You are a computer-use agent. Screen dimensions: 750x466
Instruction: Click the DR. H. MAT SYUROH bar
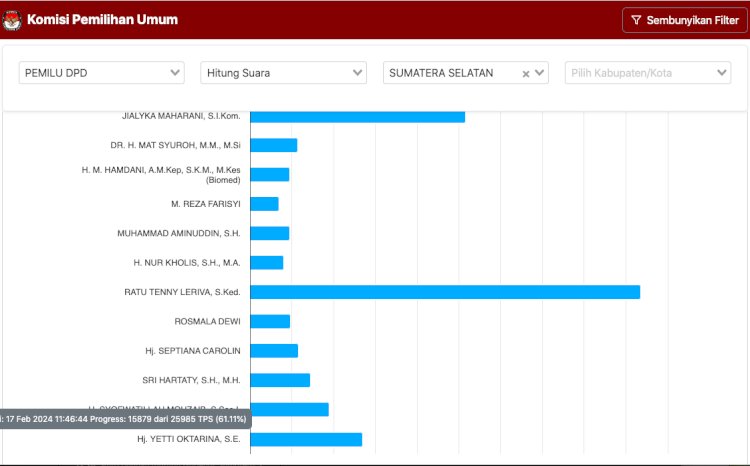pos(274,145)
